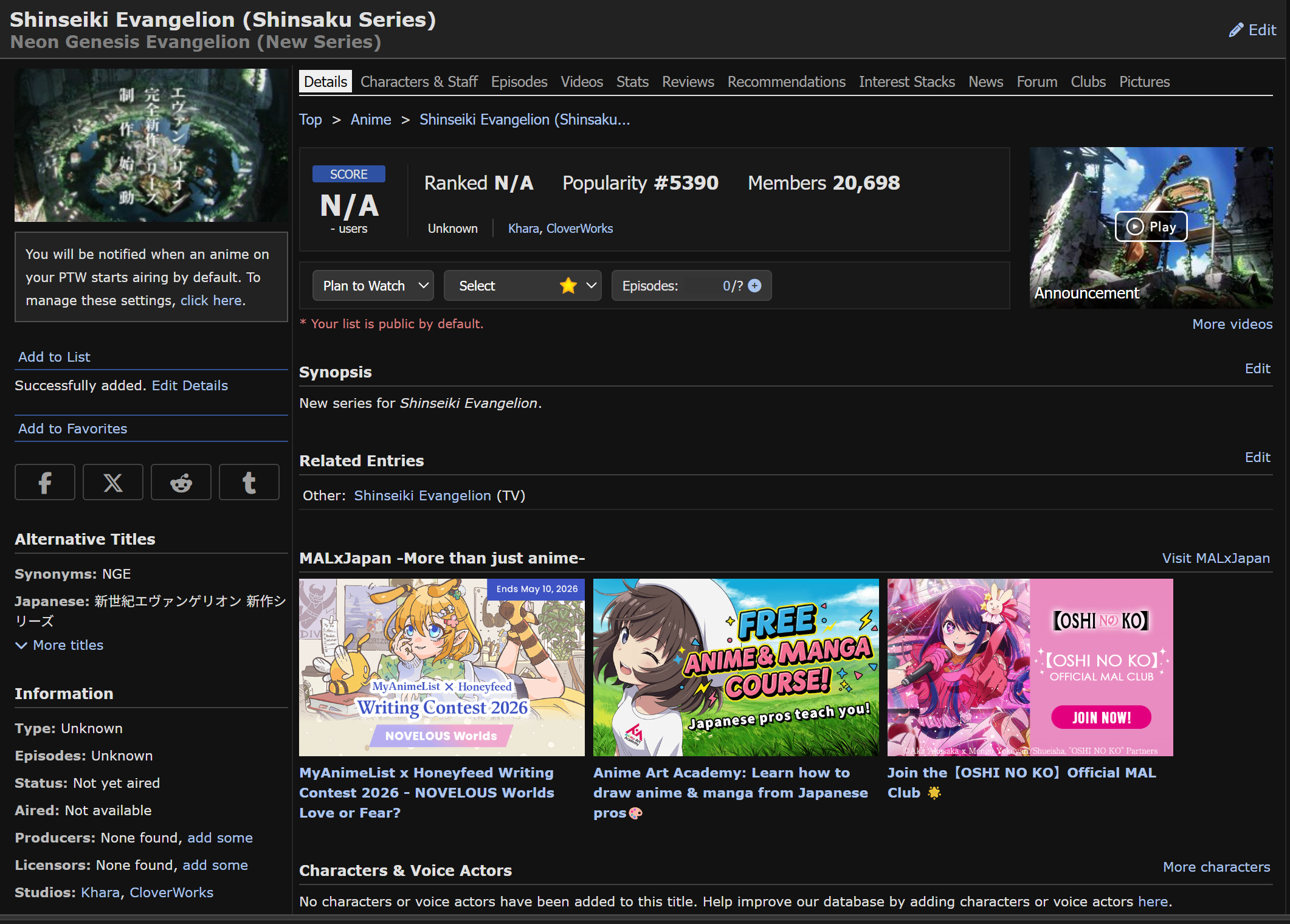This screenshot has width=1290, height=924.
Task: Click the plus icon to increment episodes
Action: [x=754, y=286]
